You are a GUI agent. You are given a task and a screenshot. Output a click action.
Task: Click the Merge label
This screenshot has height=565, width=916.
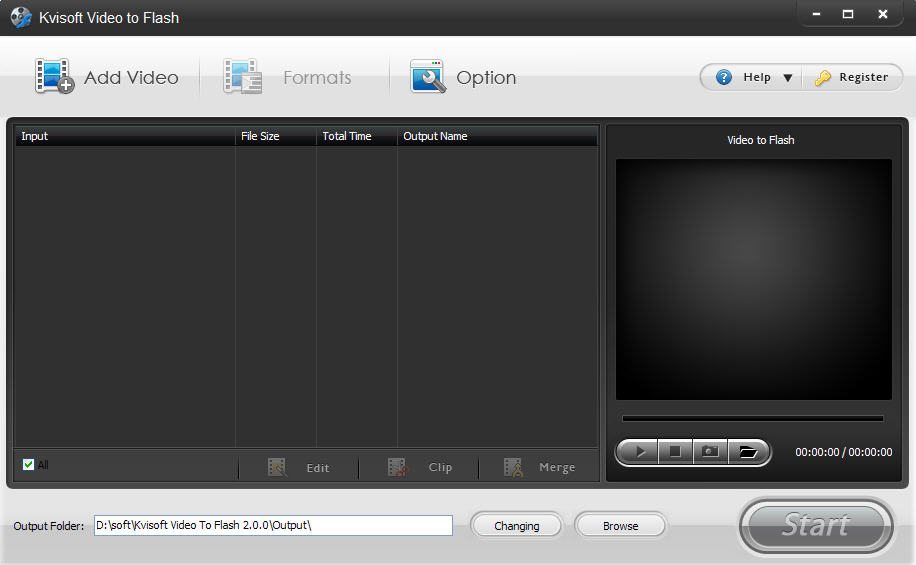pyautogui.click(x=557, y=467)
